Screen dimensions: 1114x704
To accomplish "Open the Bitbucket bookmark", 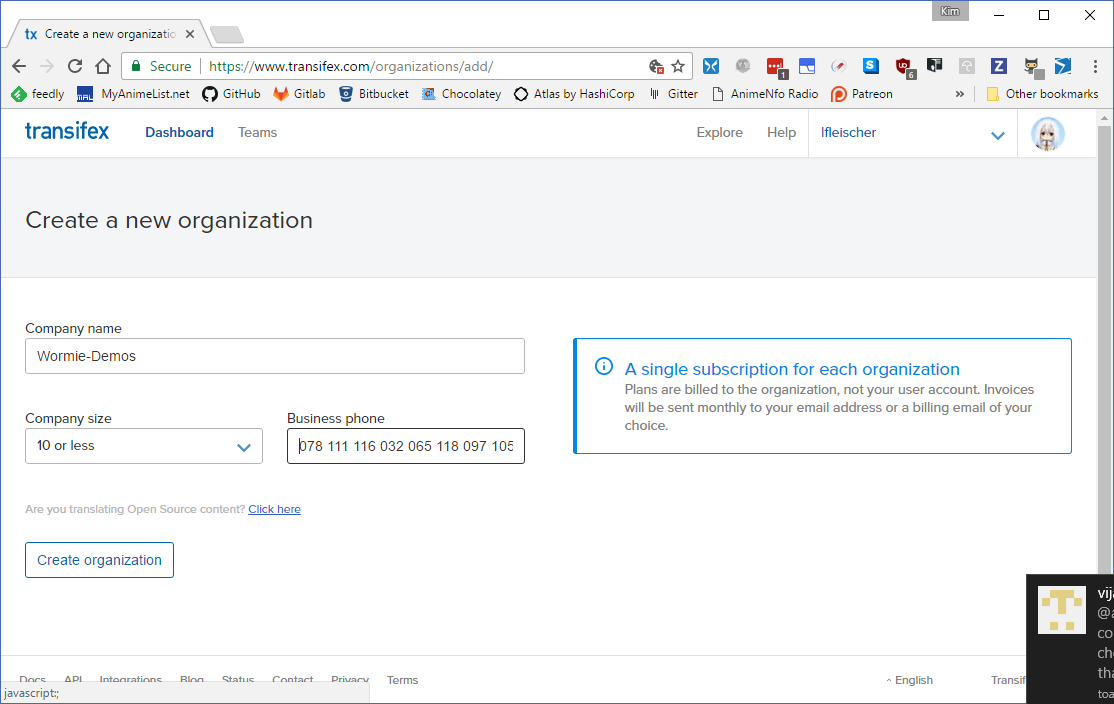I will [x=374, y=94].
